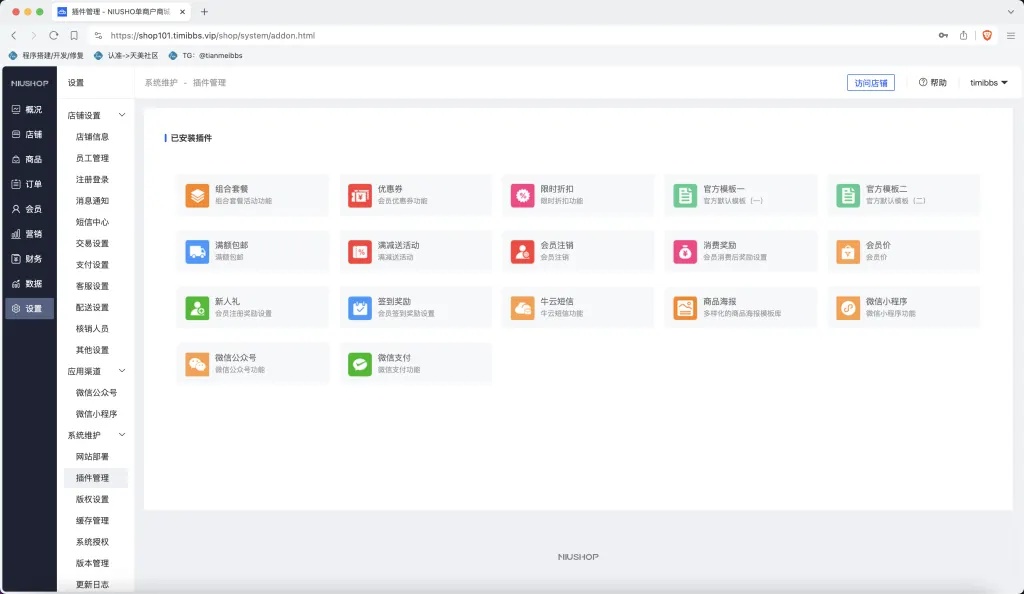This screenshot has height=594, width=1024.
Task: Collapse the 应用渠道 section chevron
Action: (121, 371)
